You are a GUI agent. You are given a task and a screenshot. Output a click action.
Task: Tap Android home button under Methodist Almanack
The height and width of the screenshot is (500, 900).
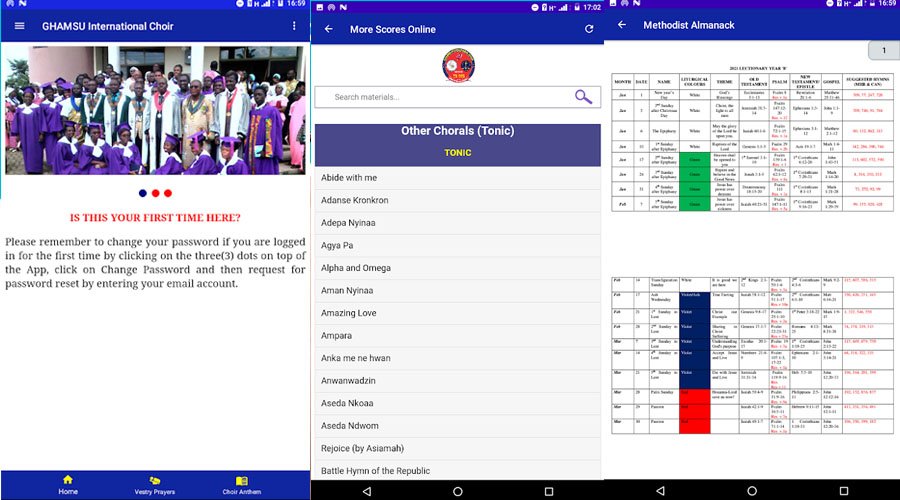pyautogui.click(x=752, y=491)
